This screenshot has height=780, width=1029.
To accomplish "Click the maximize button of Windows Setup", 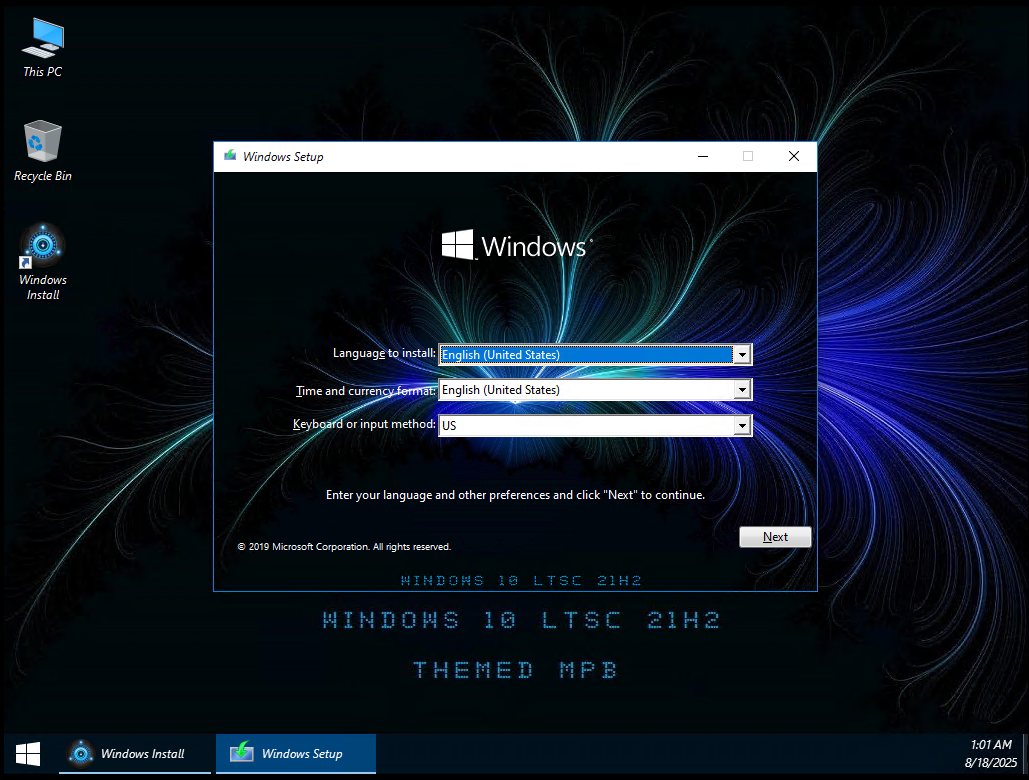I will [747, 156].
